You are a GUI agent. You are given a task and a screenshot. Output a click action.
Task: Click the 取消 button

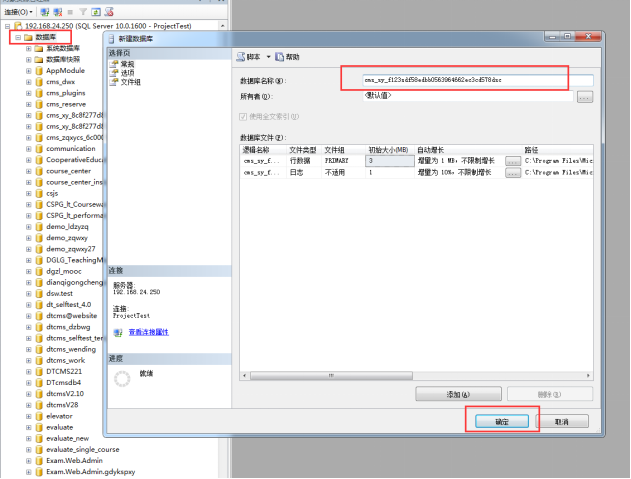pos(563,422)
